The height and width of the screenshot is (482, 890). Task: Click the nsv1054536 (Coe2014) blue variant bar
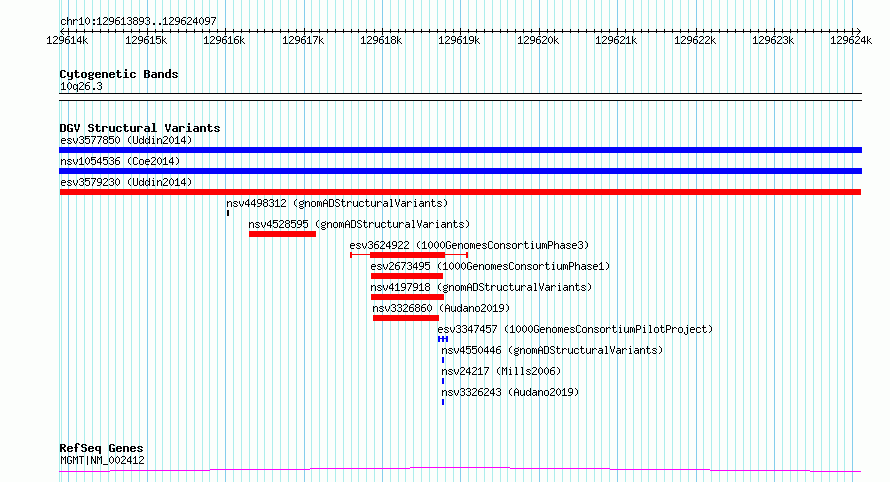[x=460, y=171]
